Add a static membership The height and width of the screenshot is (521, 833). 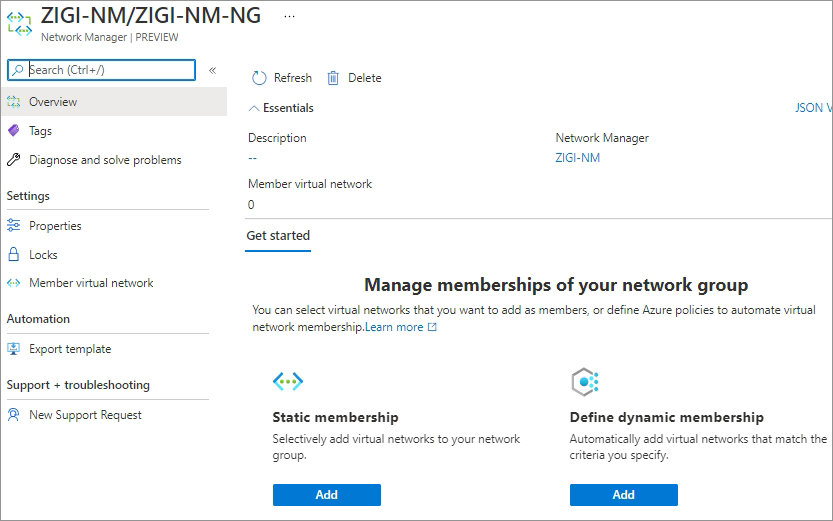(x=326, y=495)
